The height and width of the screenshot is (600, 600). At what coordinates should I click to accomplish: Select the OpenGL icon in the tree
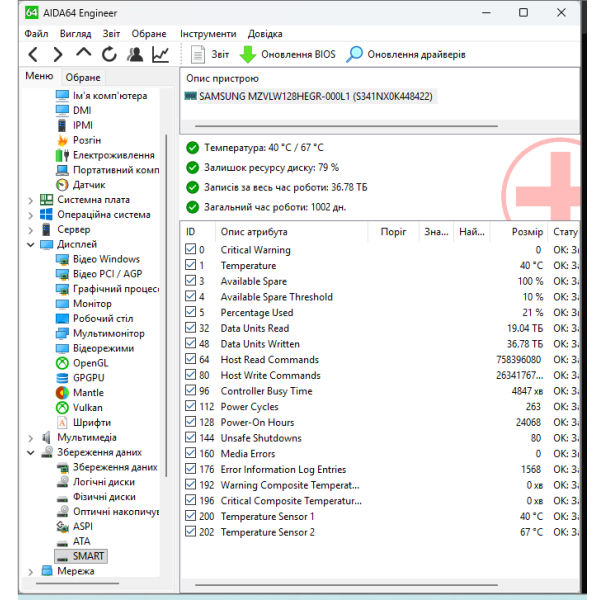[x=62, y=363]
